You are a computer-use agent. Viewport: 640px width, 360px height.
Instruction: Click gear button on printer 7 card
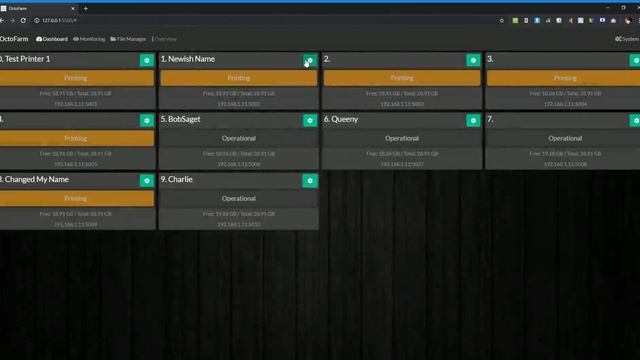coord(635,120)
